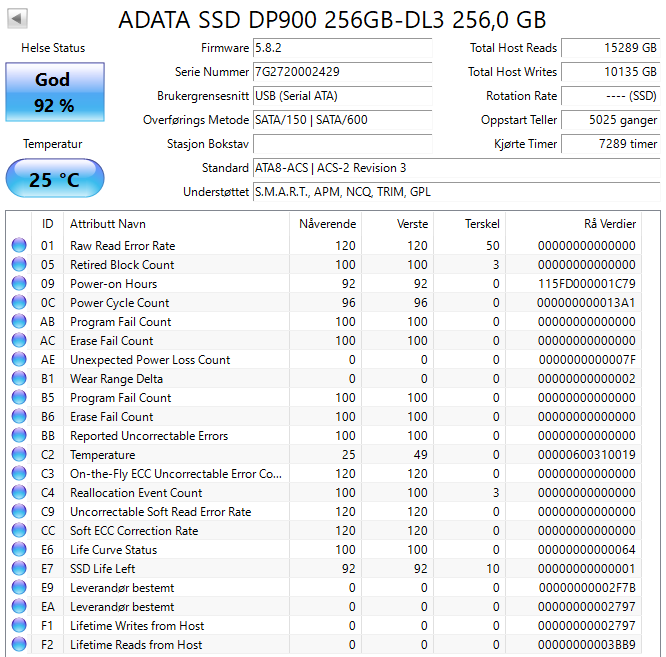
Task: Select the Firmware field 5.8.2
Action: [x=342, y=48]
